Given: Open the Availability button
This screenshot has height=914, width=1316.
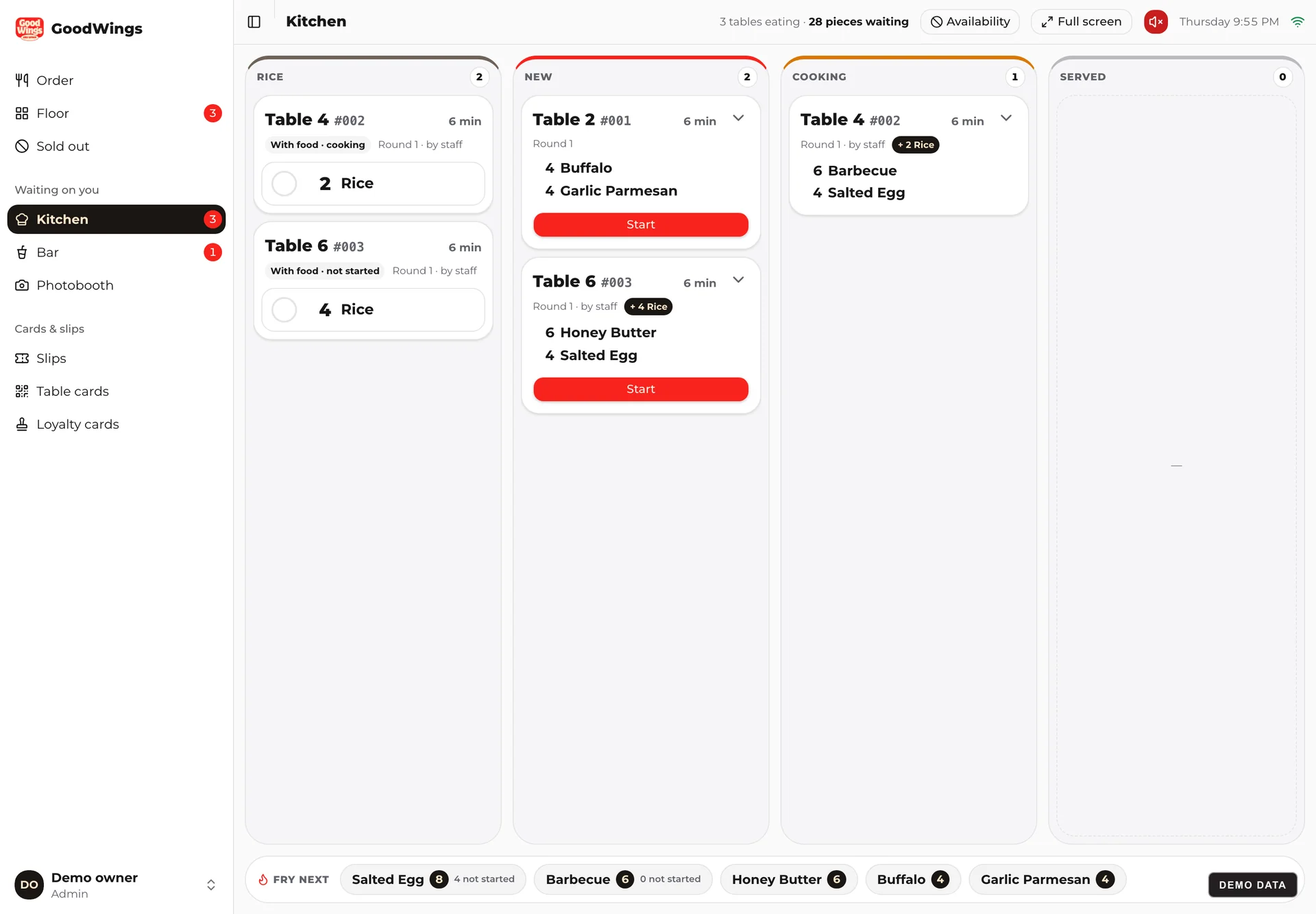Looking at the screenshot, I should click(x=970, y=22).
